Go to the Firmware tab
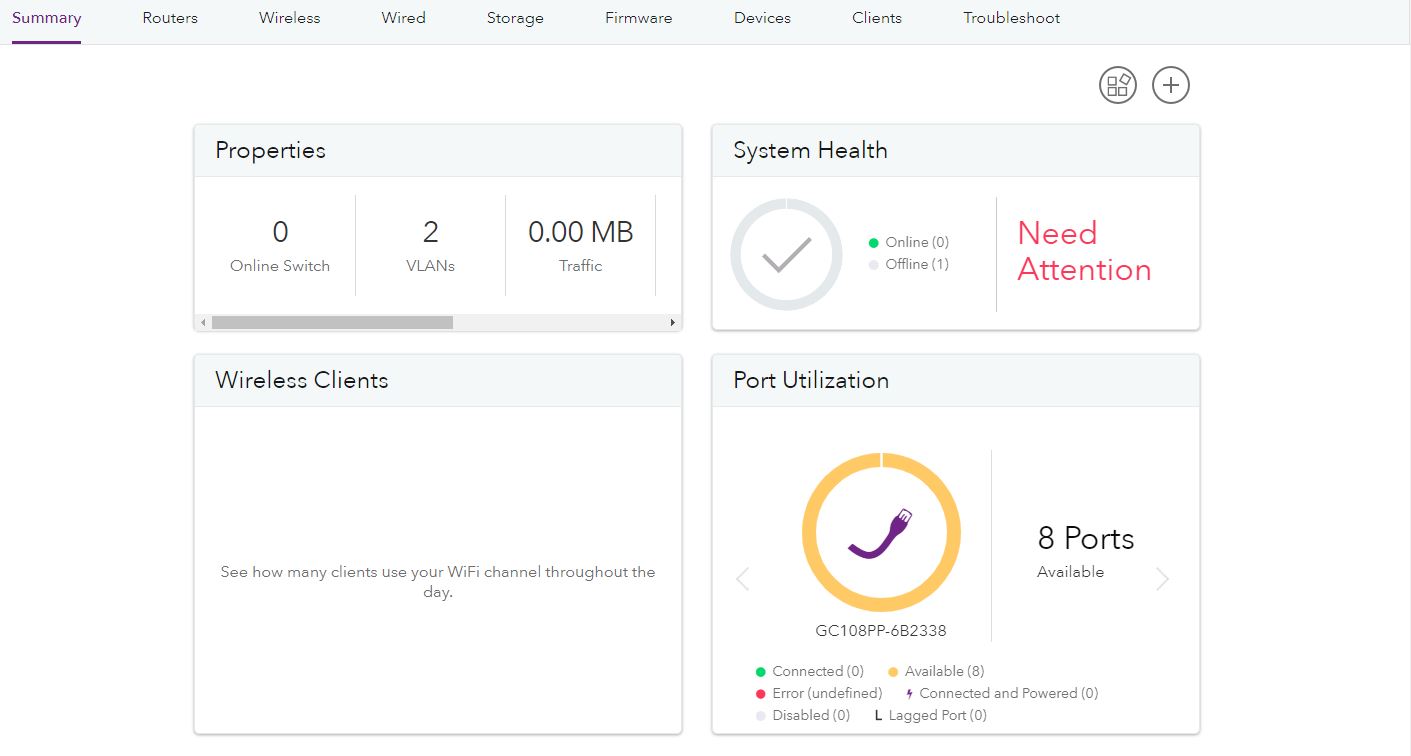This screenshot has width=1411, height=756. pos(638,18)
